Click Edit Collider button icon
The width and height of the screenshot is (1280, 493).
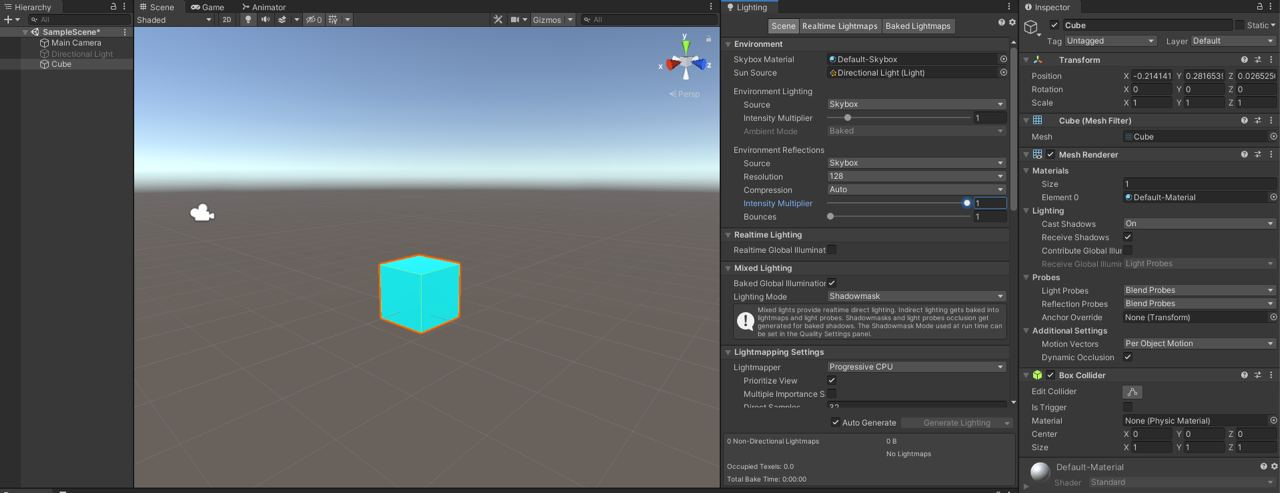[1132, 392]
